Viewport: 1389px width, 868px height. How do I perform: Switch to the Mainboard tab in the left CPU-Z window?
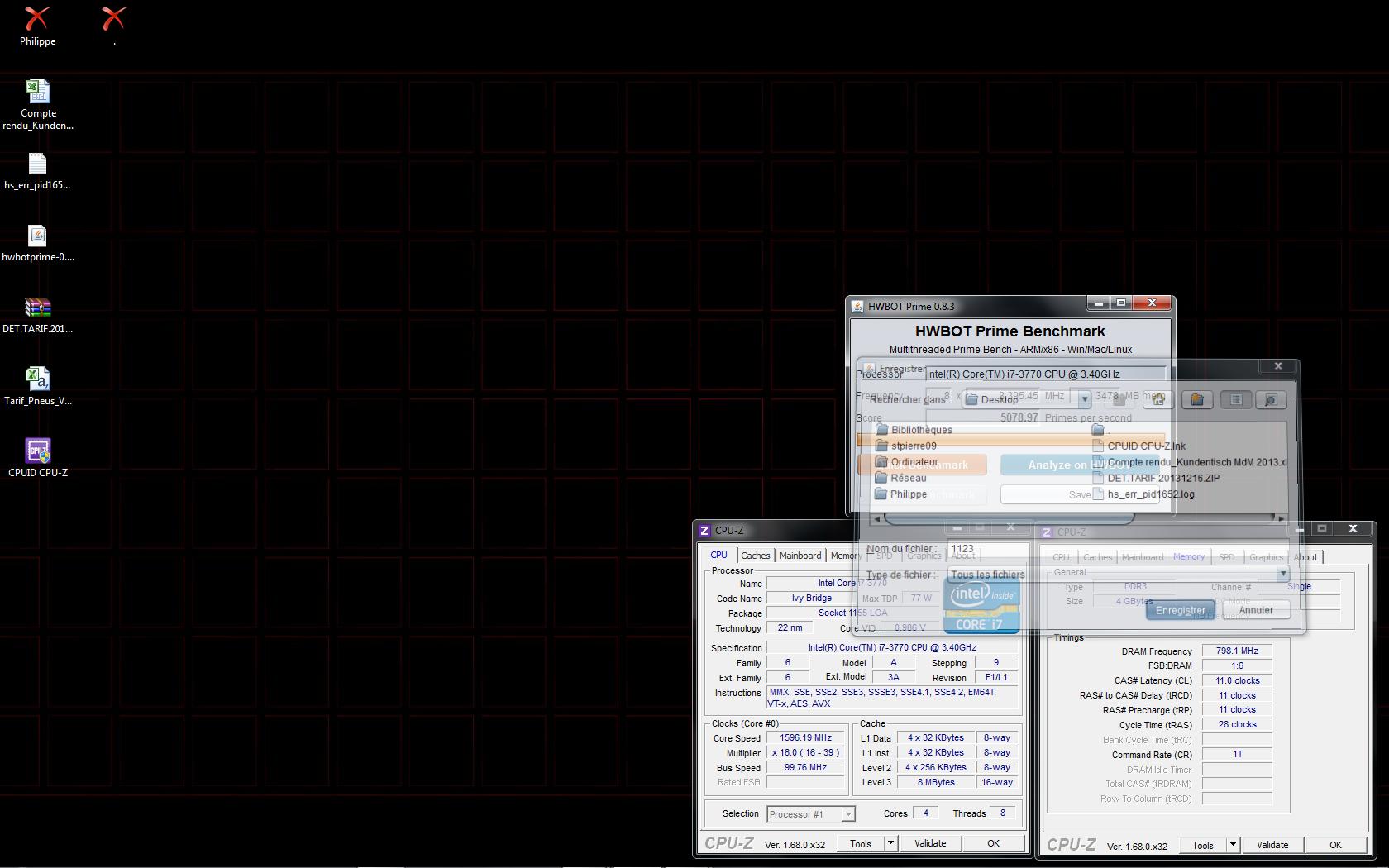(x=800, y=556)
